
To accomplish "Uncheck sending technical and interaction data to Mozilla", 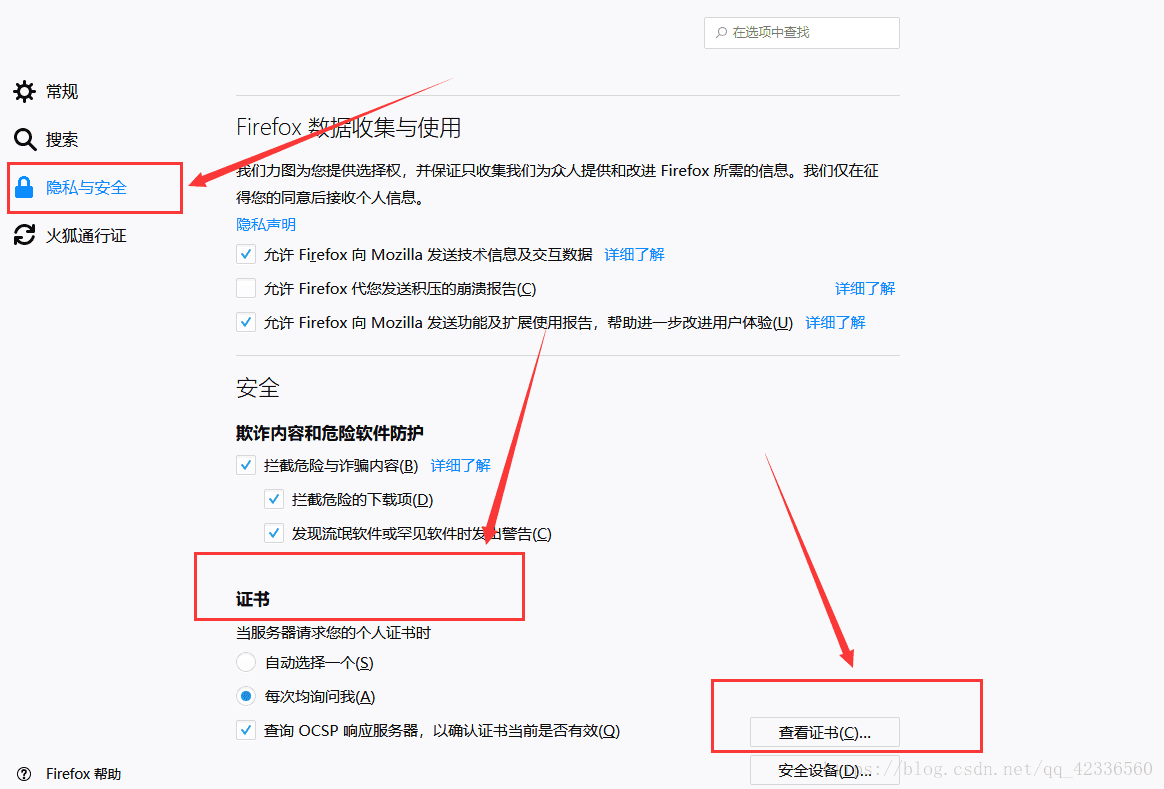I will 246,254.
